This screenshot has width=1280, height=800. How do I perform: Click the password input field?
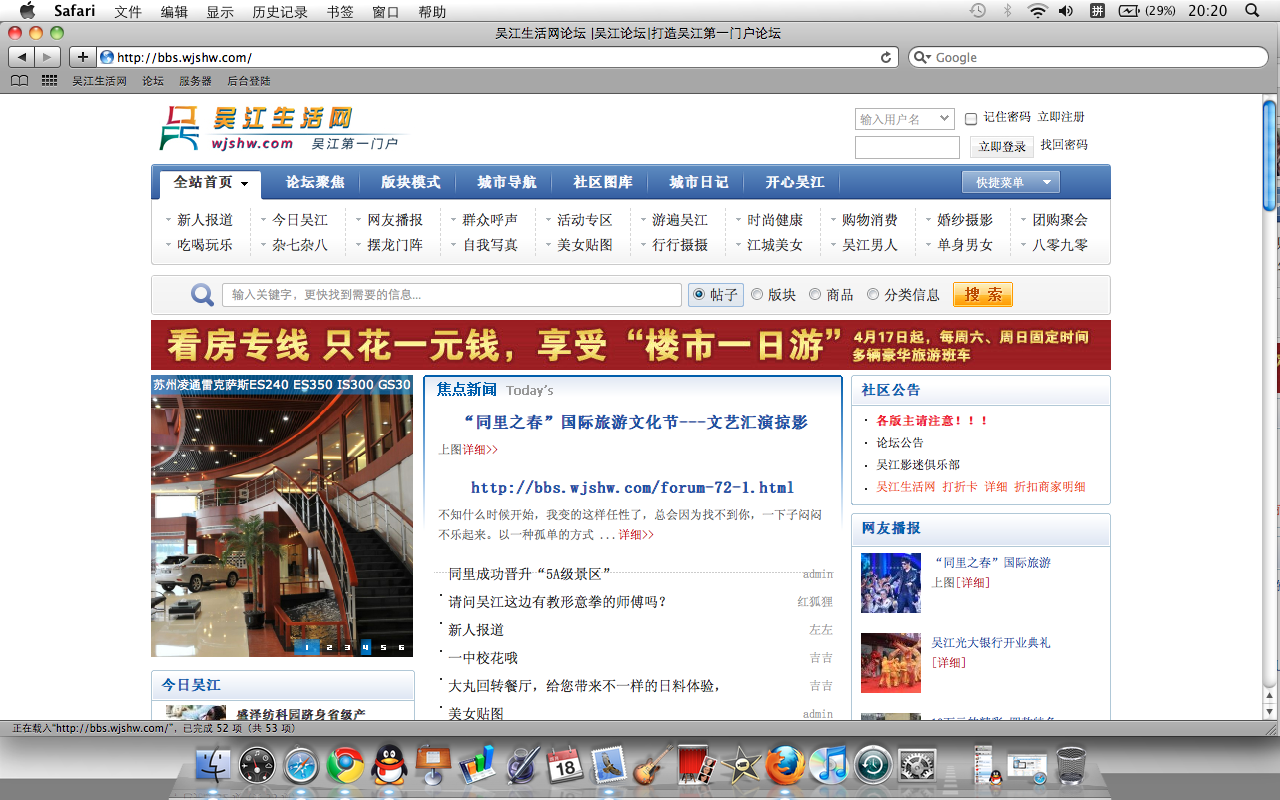[x=907, y=147]
